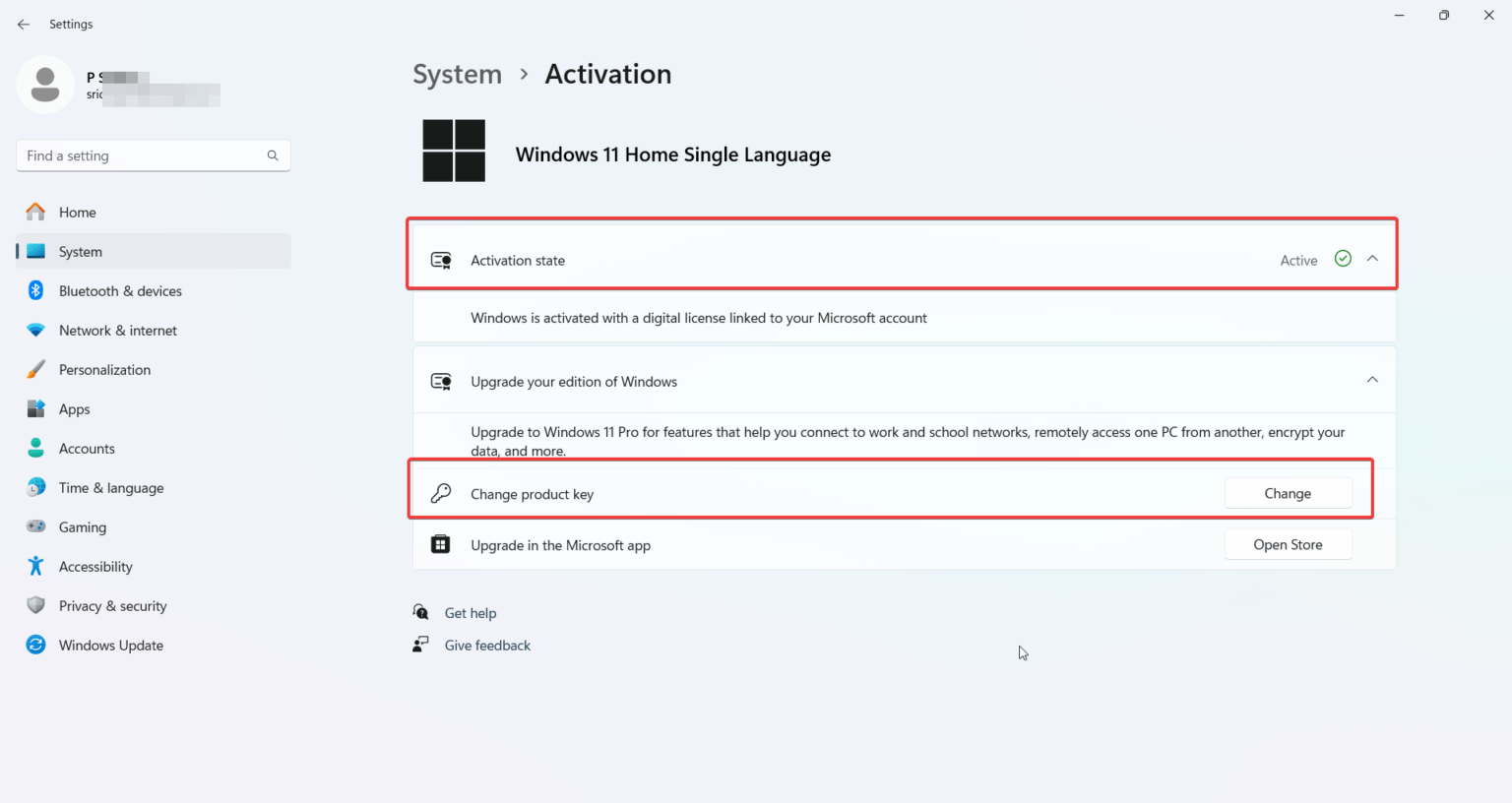
Task: Open the Bluetooth & devices settings icon
Action: coord(35,290)
